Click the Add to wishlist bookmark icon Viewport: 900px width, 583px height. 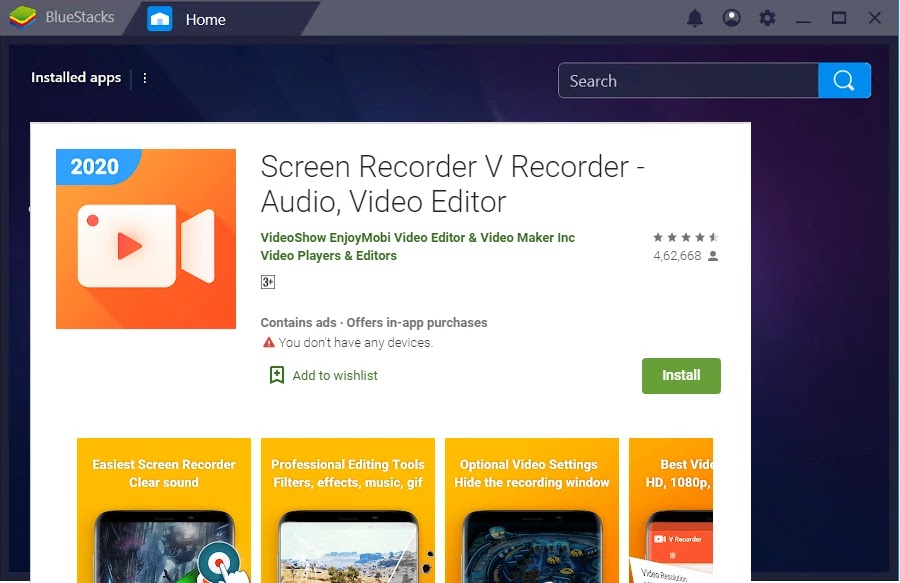point(277,375)
